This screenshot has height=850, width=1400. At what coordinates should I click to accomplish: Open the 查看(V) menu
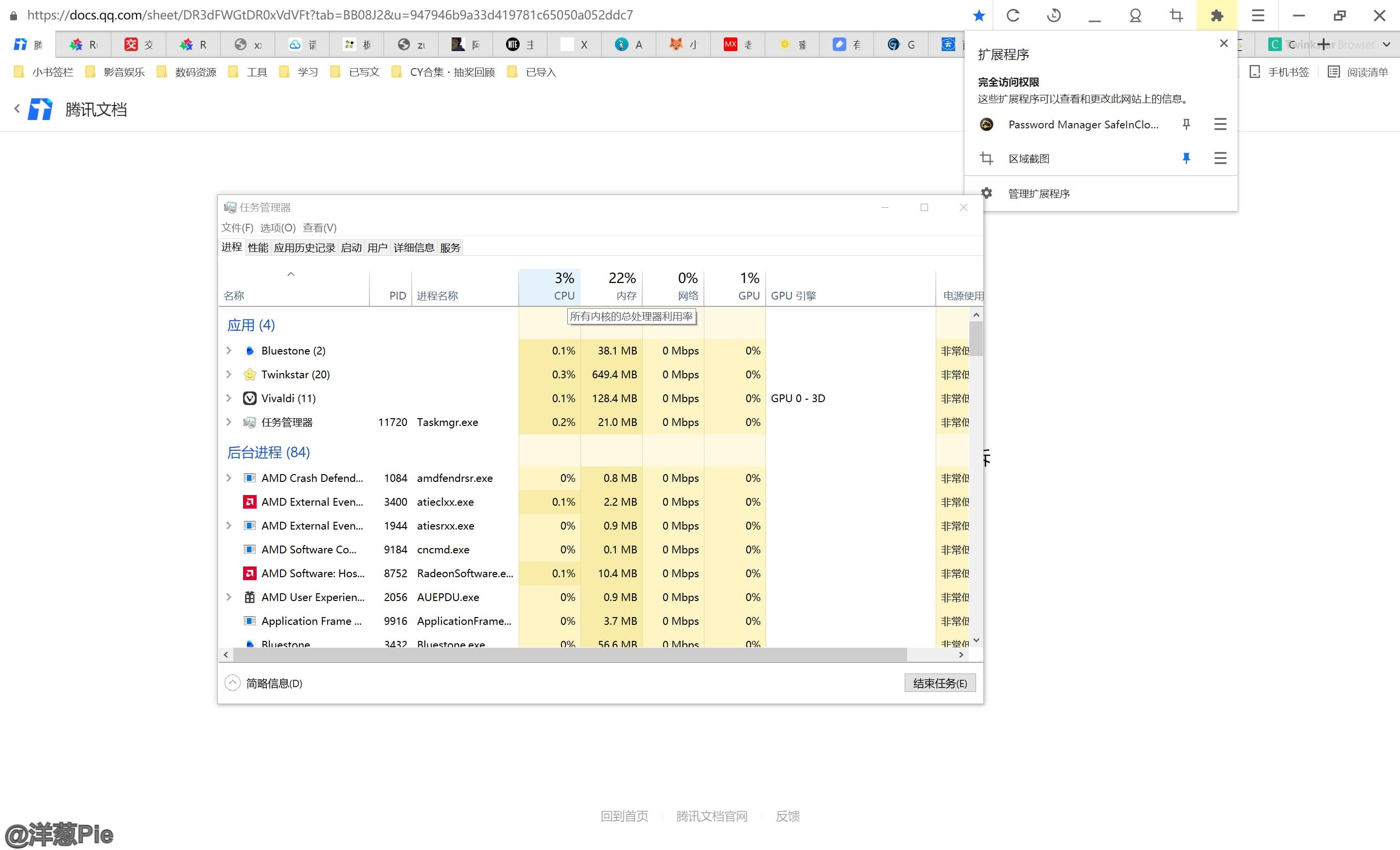pos(319,228)
